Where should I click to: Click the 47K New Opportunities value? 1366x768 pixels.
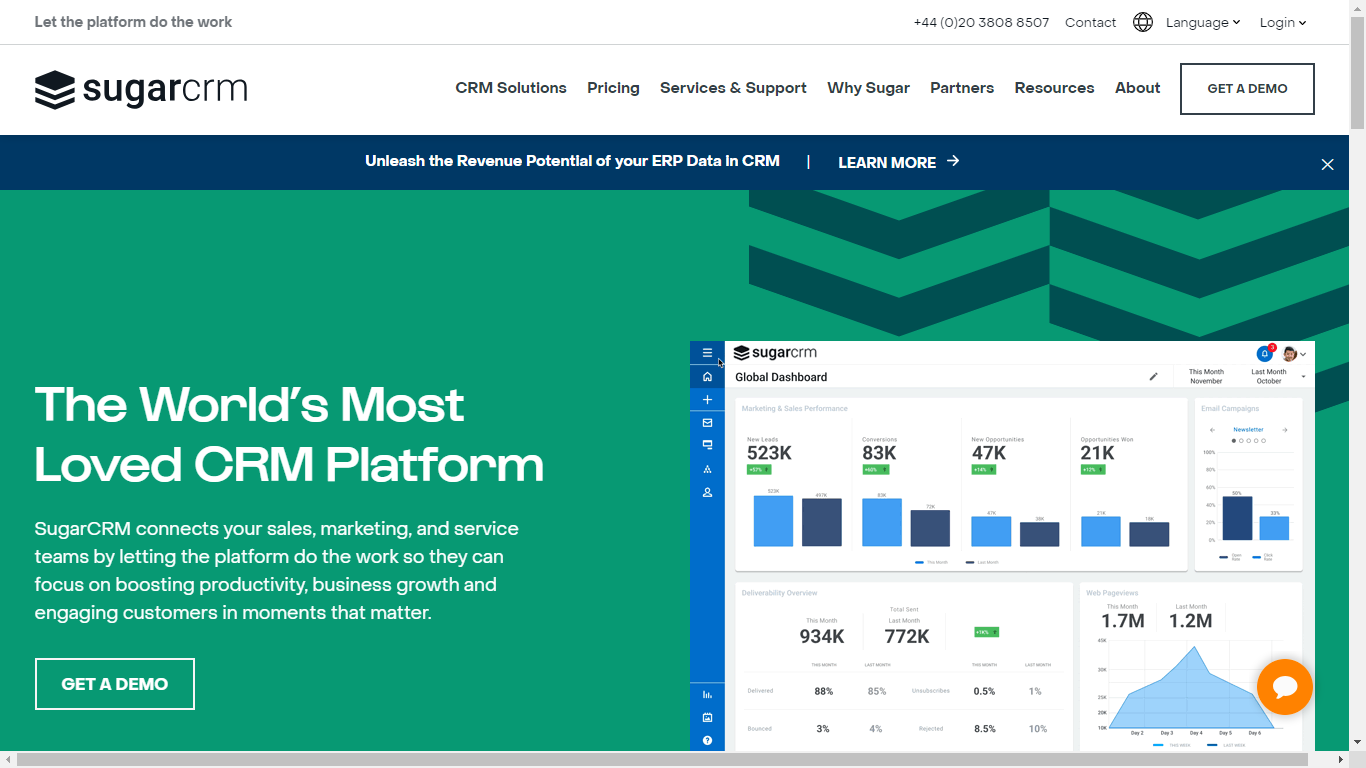pyautogui.click(x=988, y=453)
